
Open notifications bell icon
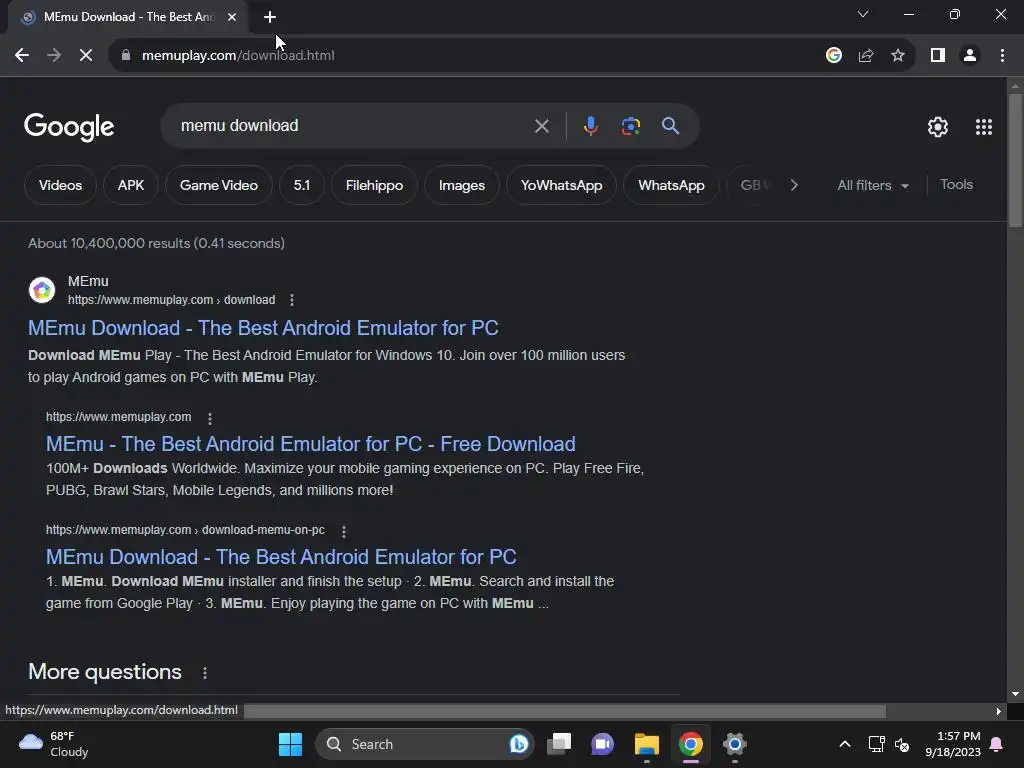[997, 744]
